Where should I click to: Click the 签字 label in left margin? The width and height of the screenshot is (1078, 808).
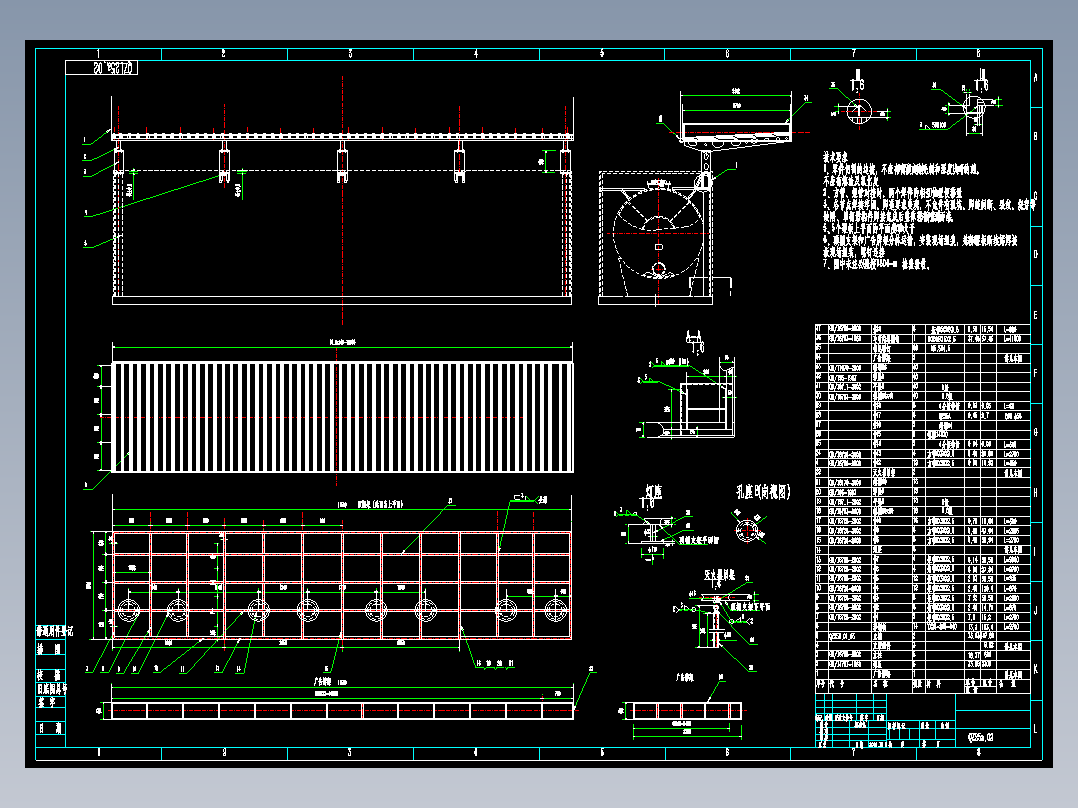47,701
